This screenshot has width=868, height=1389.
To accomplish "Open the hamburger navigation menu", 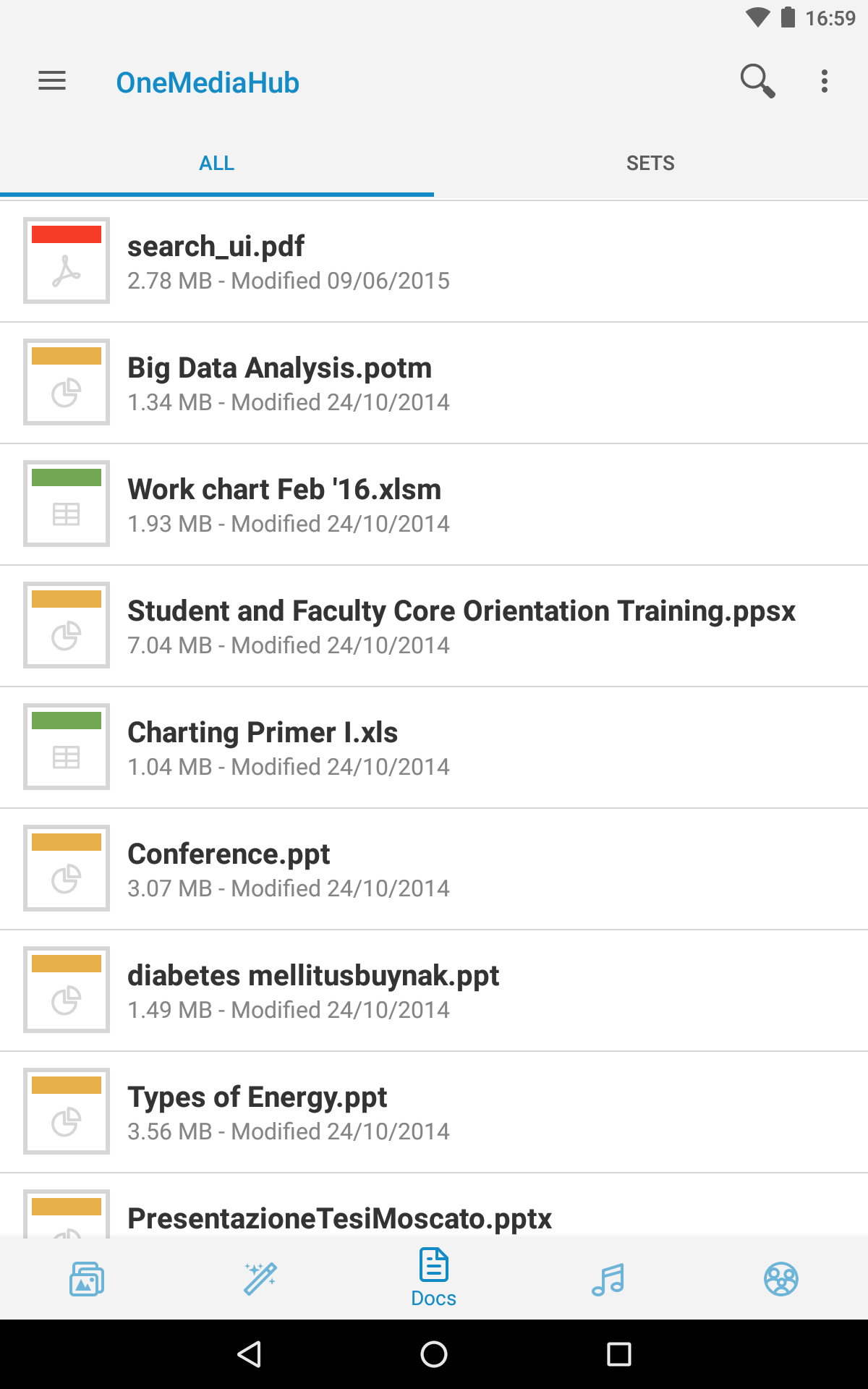I will [52, 81].
